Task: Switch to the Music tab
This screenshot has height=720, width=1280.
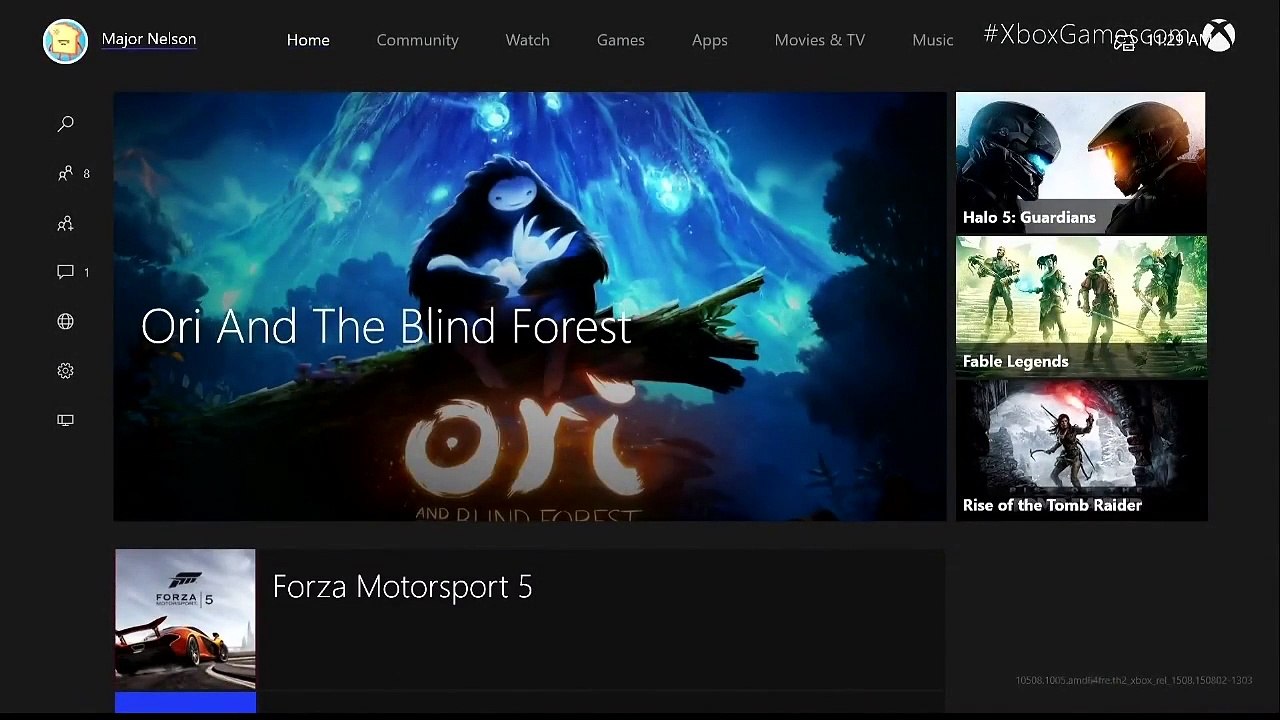Action: (x=933, y=40)
